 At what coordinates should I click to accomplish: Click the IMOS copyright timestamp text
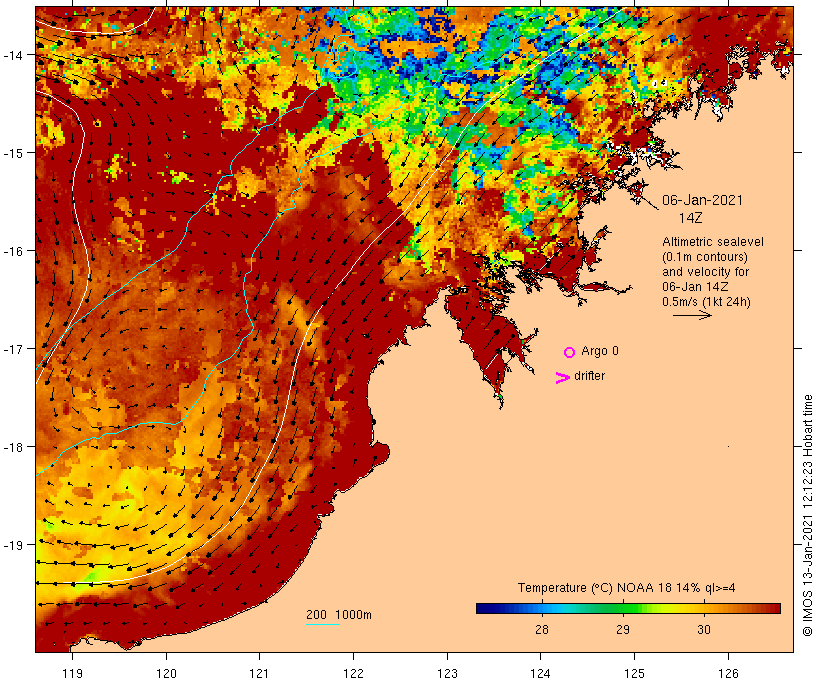click(x=807, y=515)
